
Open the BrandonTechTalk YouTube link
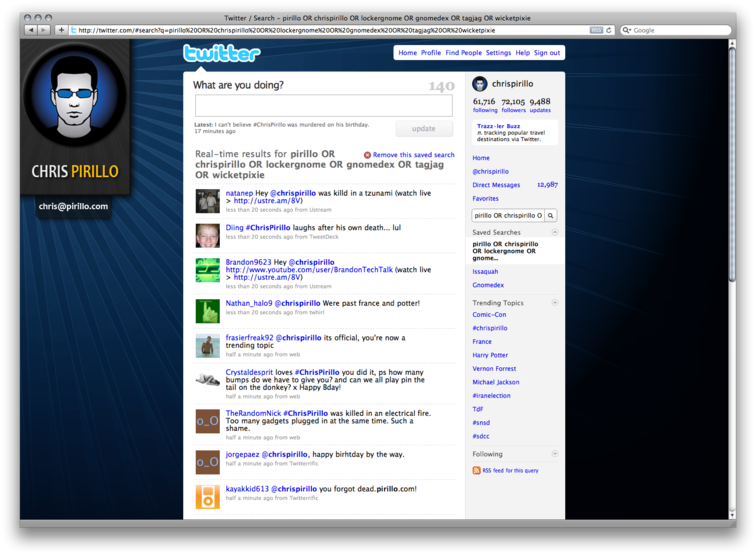[309, 270]
